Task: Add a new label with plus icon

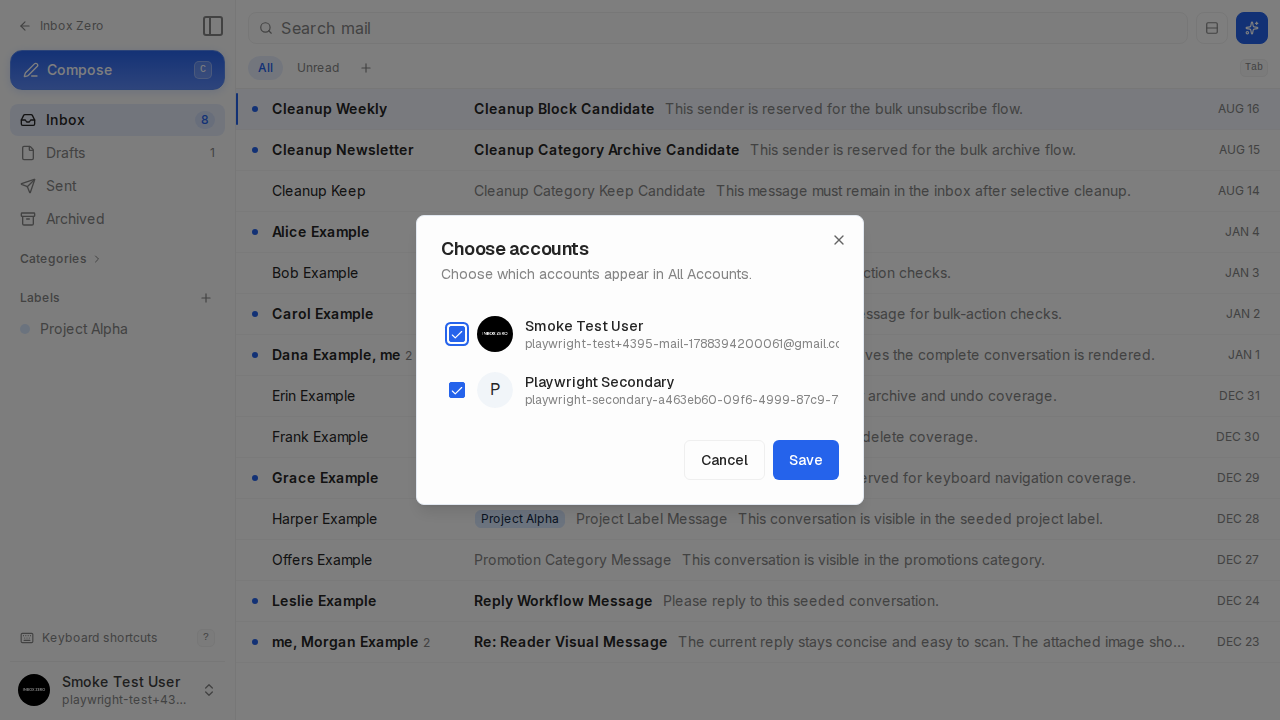Action: (206, 298)
